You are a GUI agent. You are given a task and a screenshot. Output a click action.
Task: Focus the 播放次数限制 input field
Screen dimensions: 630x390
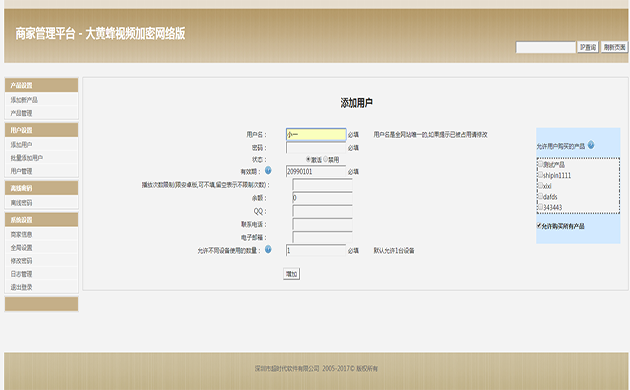[x=322, y=185]
